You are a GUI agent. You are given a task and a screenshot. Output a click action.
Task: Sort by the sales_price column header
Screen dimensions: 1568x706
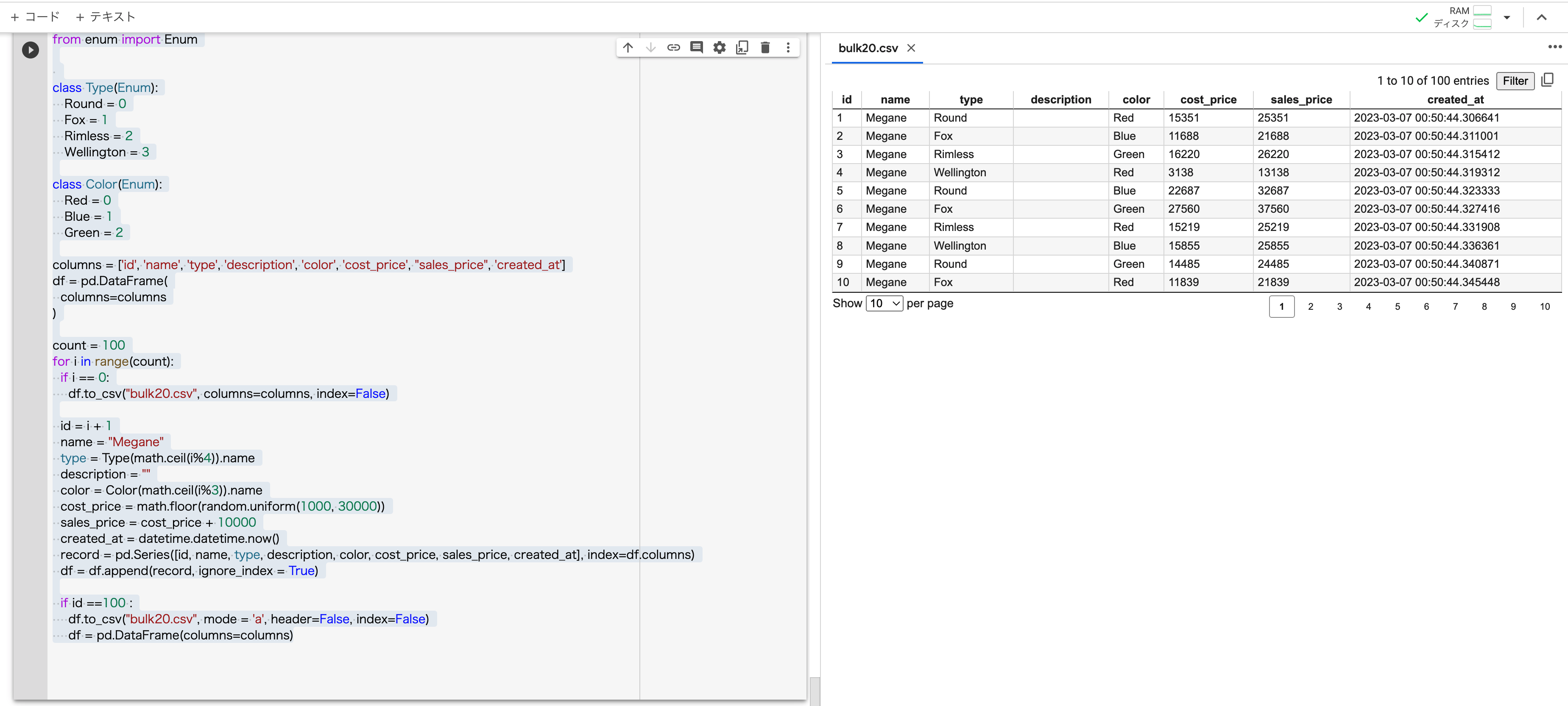click(x=1301, y=100)
